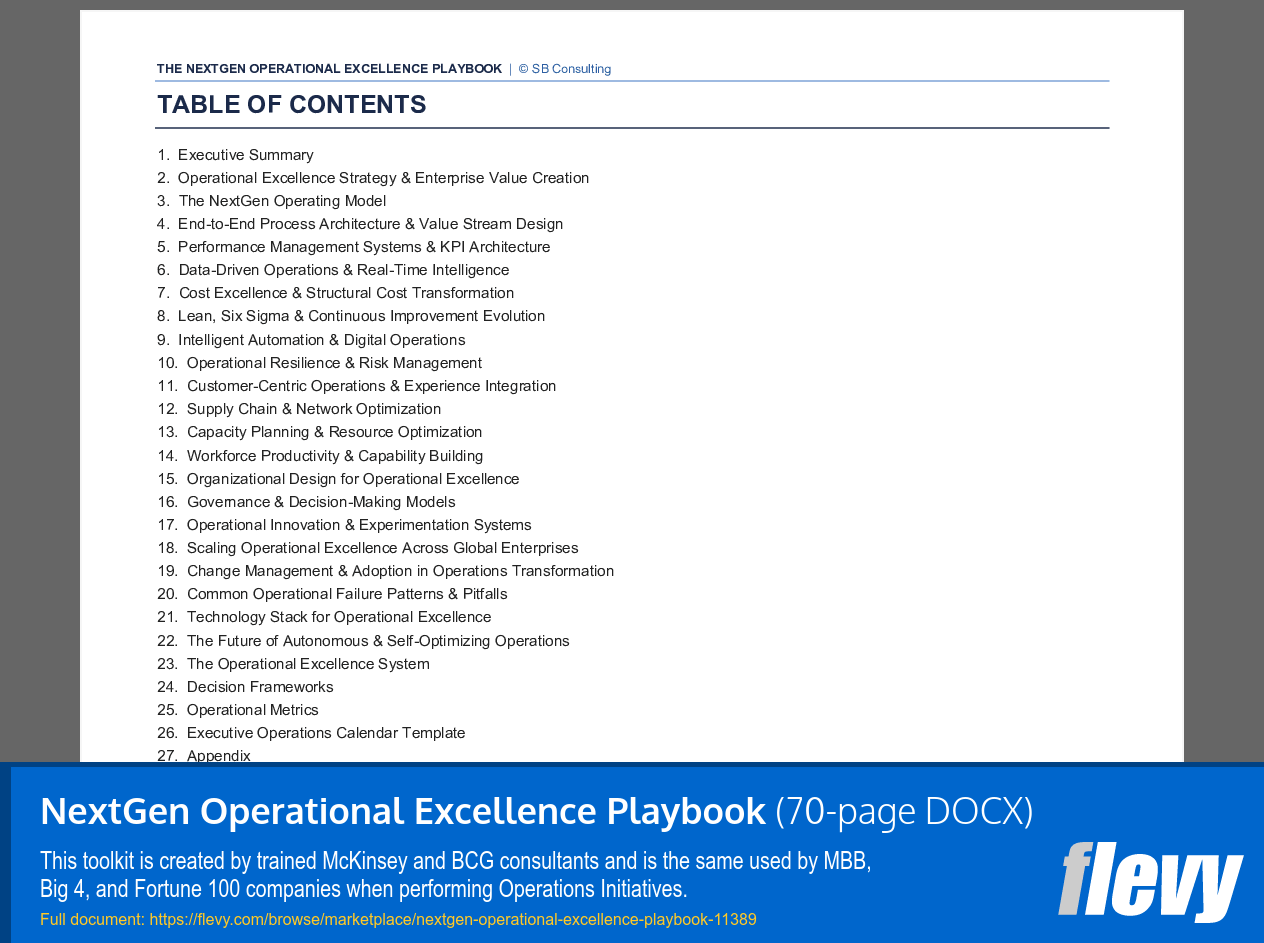The width and height of the screenshot is (1264, 943).
Task: Click the Intelligent Automation & Digital Operations entry
Action: pos(321,339)
